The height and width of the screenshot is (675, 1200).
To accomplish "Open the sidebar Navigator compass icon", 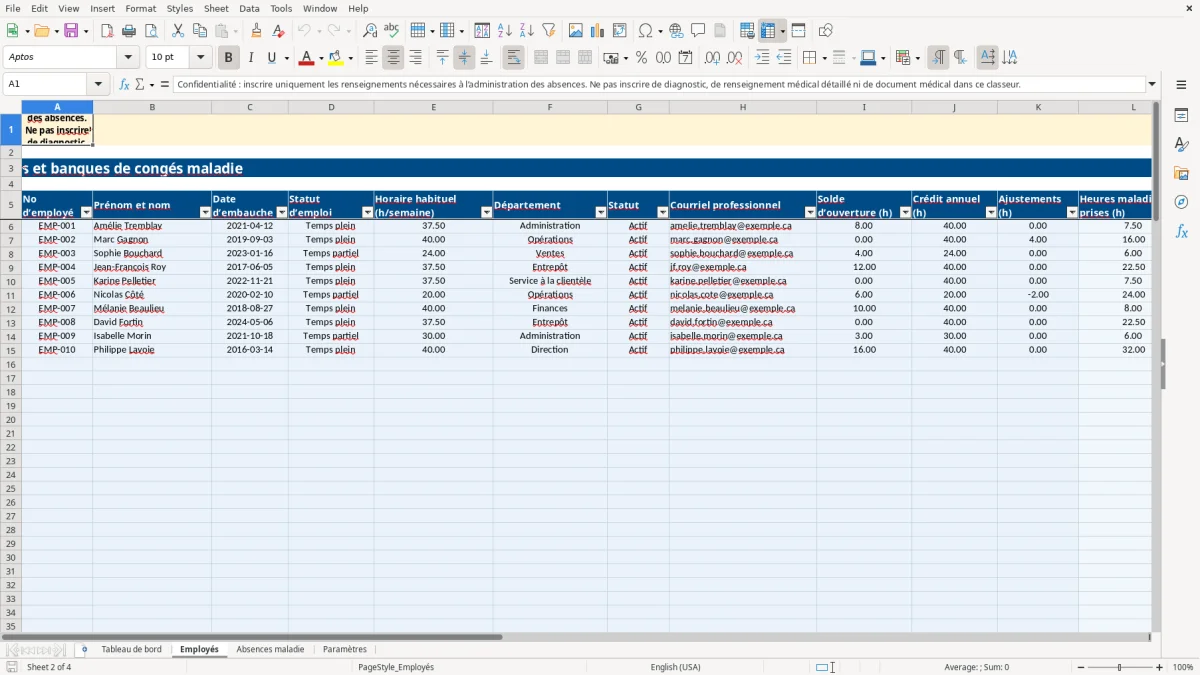I will pyautogui.click(x=1181, y=202).
